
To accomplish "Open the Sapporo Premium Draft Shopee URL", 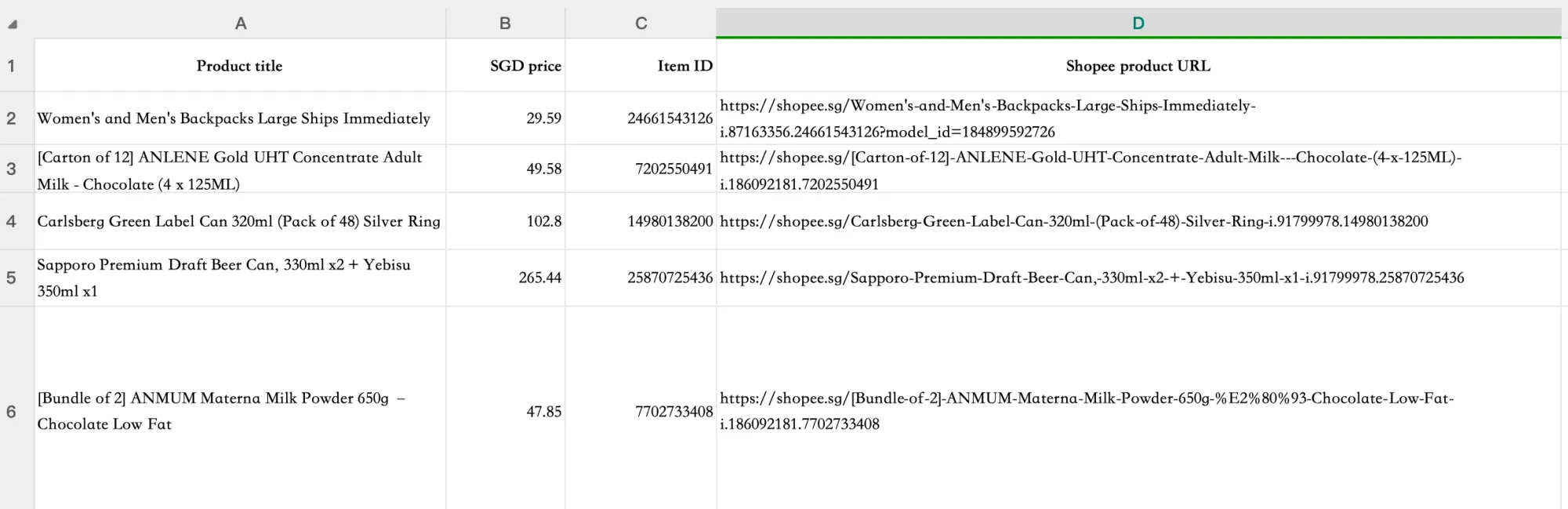I will pyautogui.click(x=1092, y=278).
